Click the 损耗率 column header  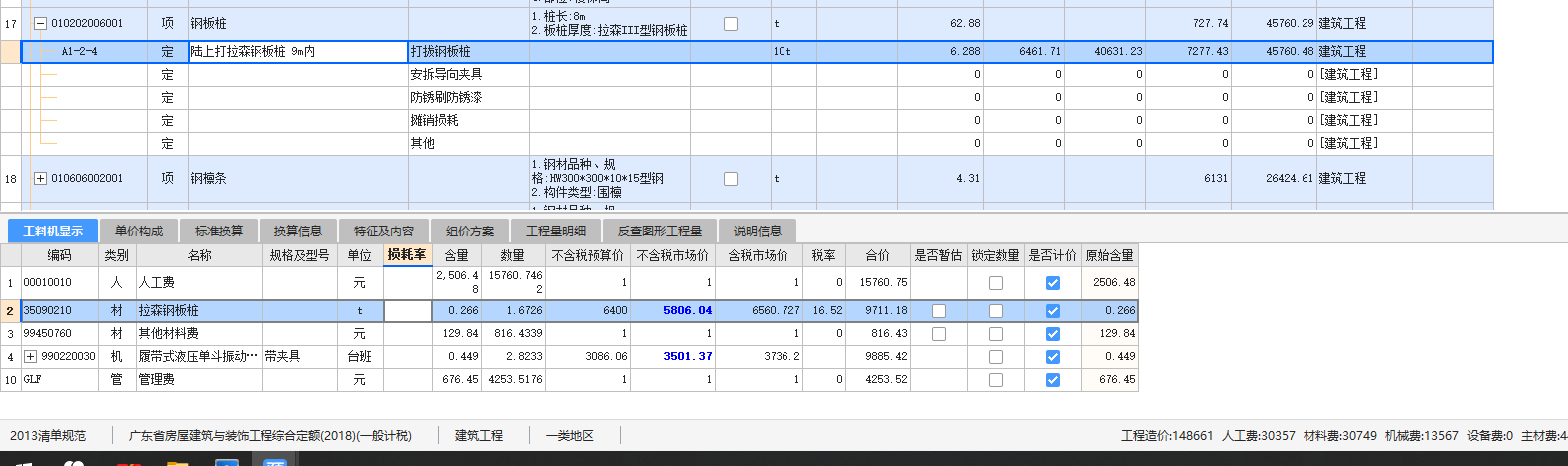point(407,255)
